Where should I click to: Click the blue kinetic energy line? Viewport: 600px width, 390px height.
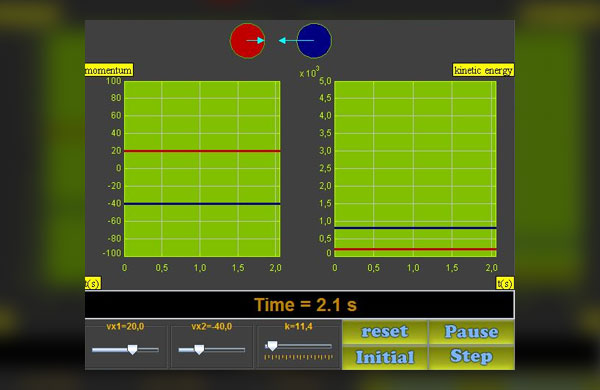coord(416,228)
